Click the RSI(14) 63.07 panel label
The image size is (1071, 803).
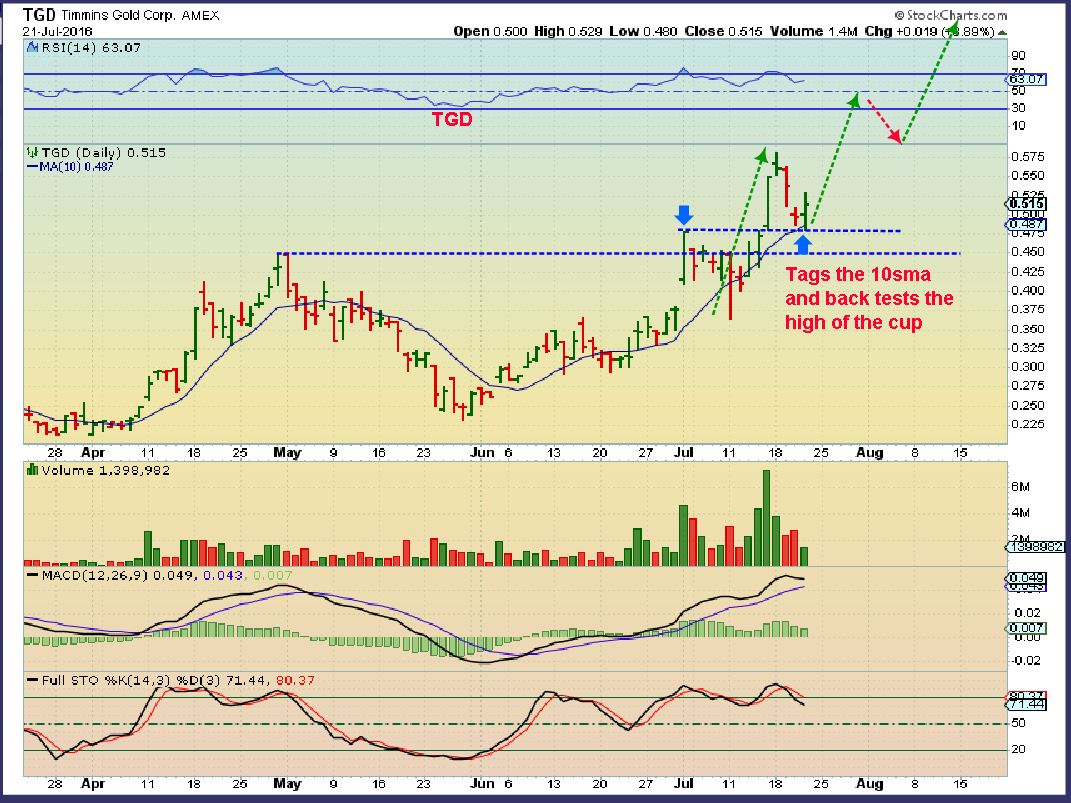[90, 48]
